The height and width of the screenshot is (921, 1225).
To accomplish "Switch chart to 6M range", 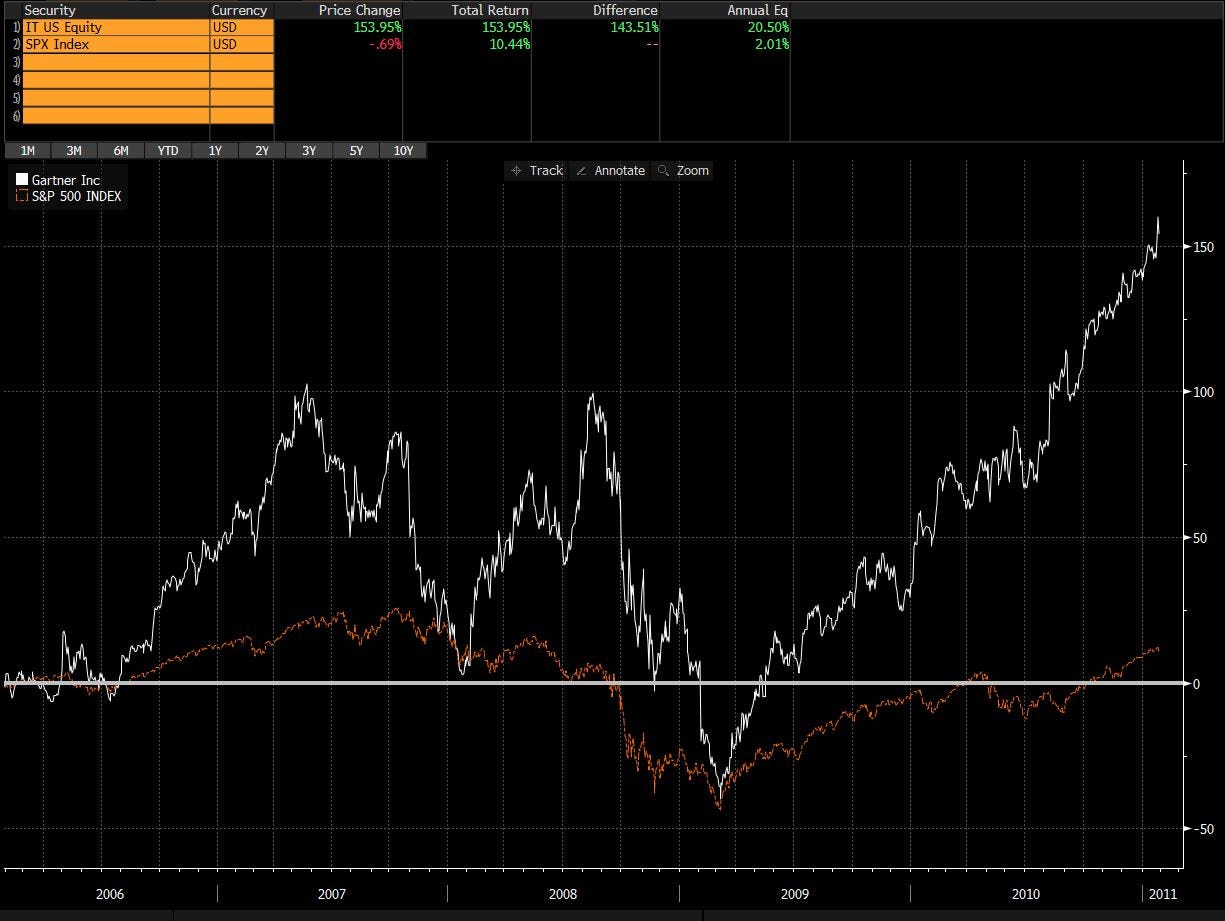I will (x=121, y=151).
